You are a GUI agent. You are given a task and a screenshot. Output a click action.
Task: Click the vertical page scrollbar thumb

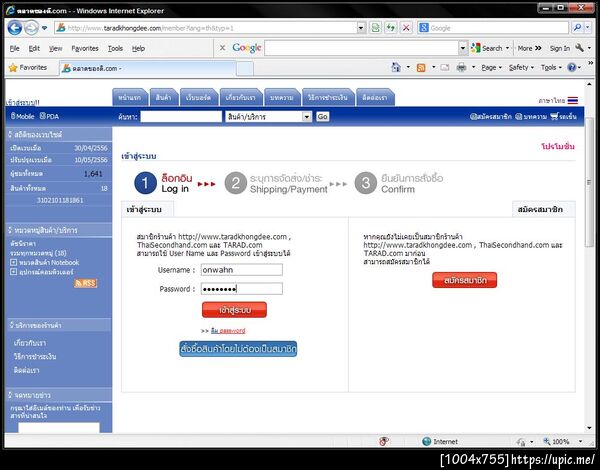[589, 183]
